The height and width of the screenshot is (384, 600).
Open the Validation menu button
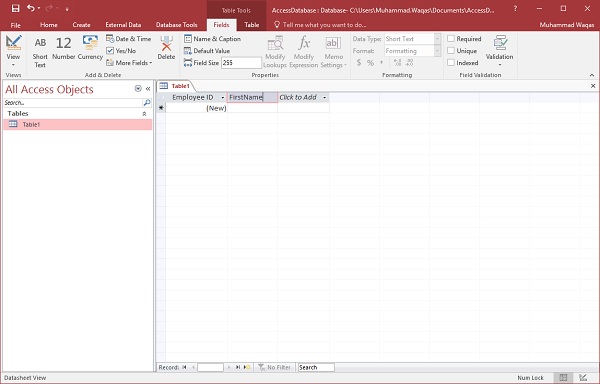click(499, 51)
